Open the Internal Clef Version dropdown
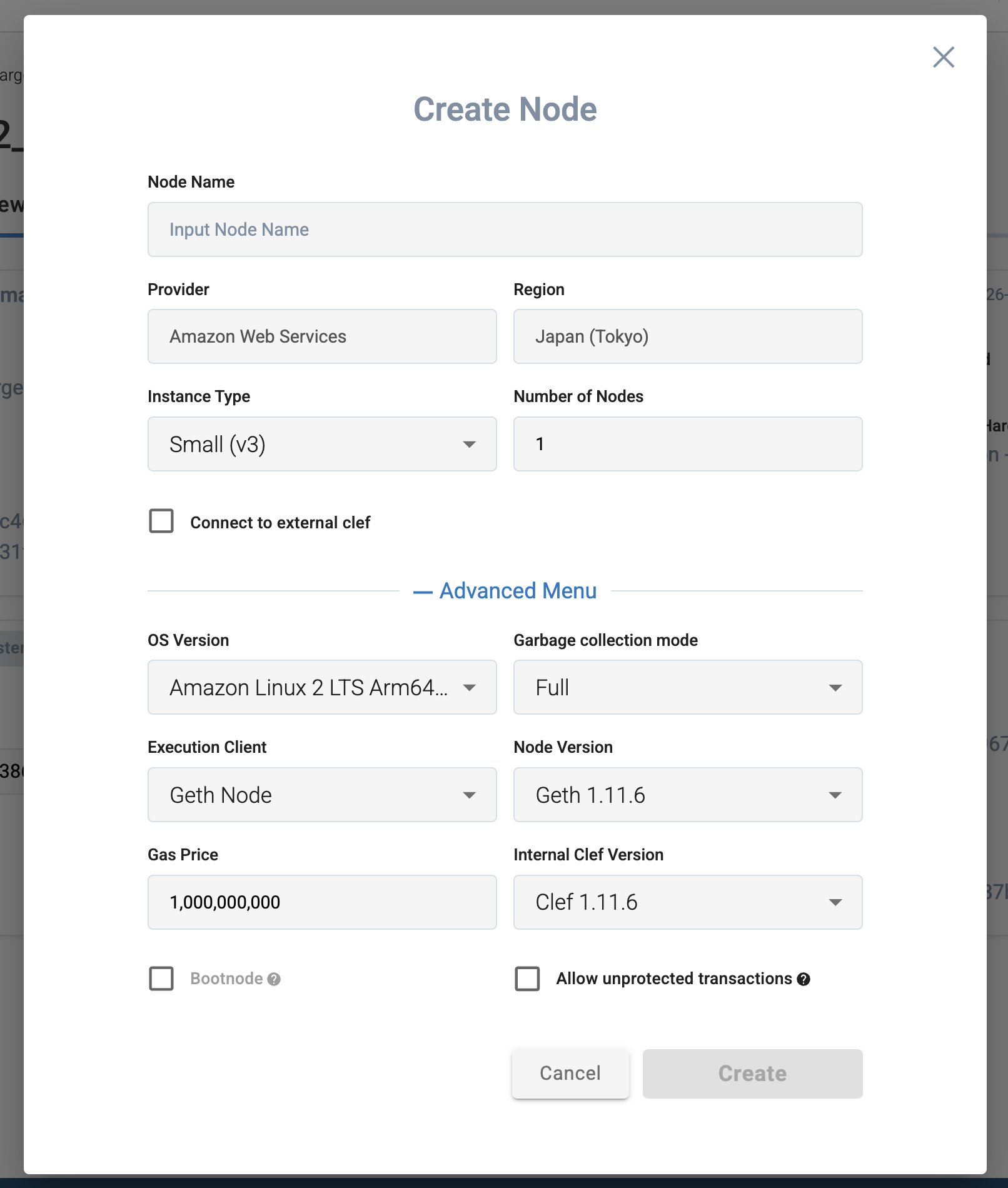1008x1188 pixels. click(x=688, y=902)
